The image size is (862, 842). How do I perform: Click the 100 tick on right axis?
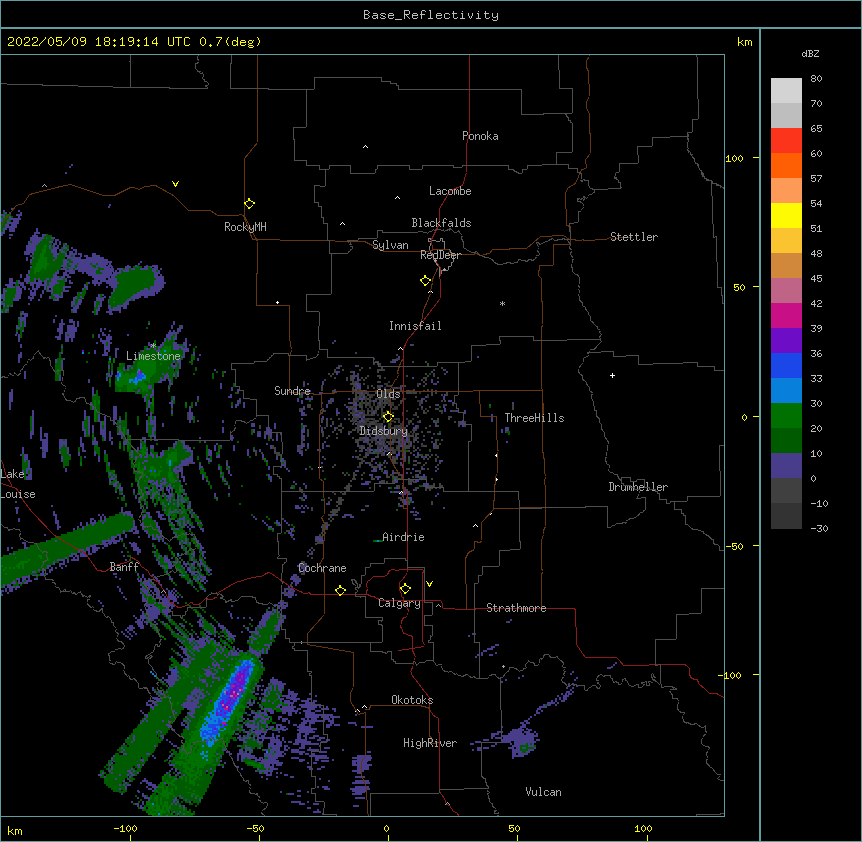tap(734, 158)
